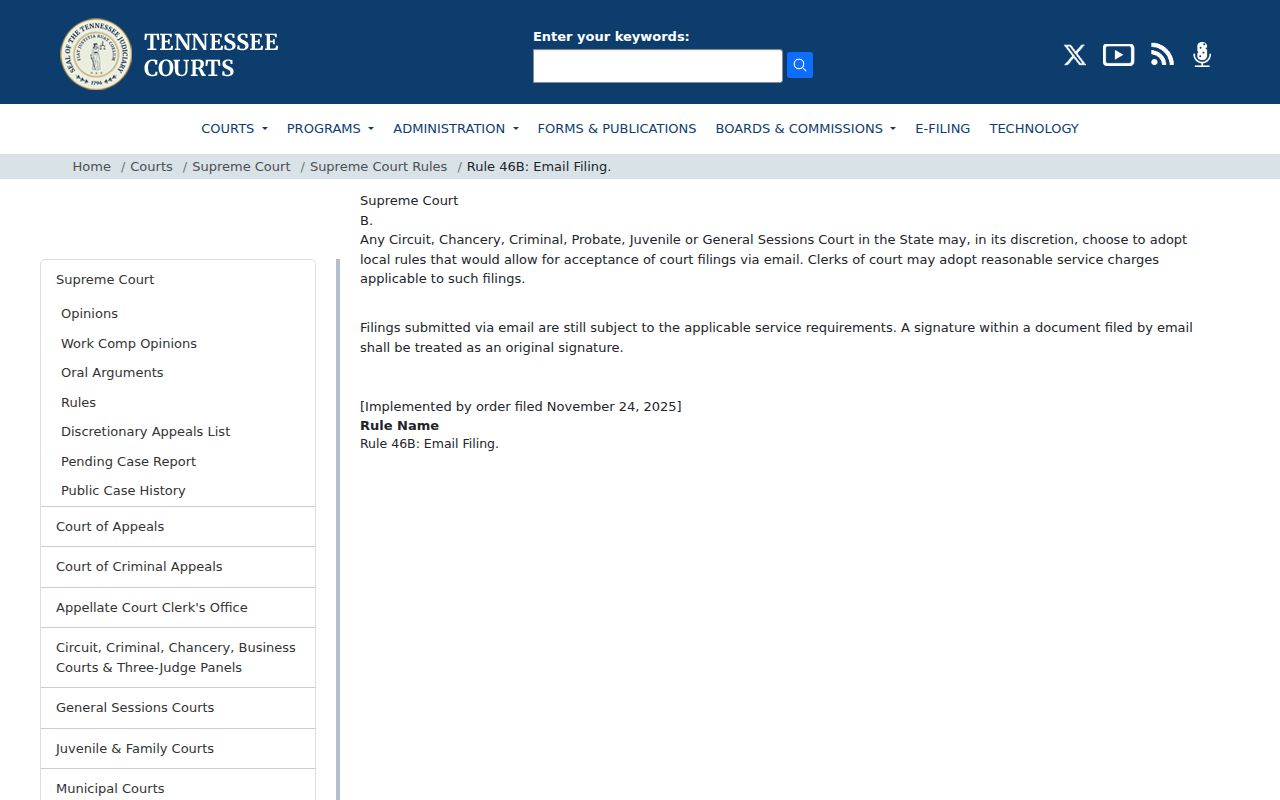The width and height of the screenshot is (1280, 800).
Task: Click the 'Enter your keywords:' label
Action: point(611,37)
